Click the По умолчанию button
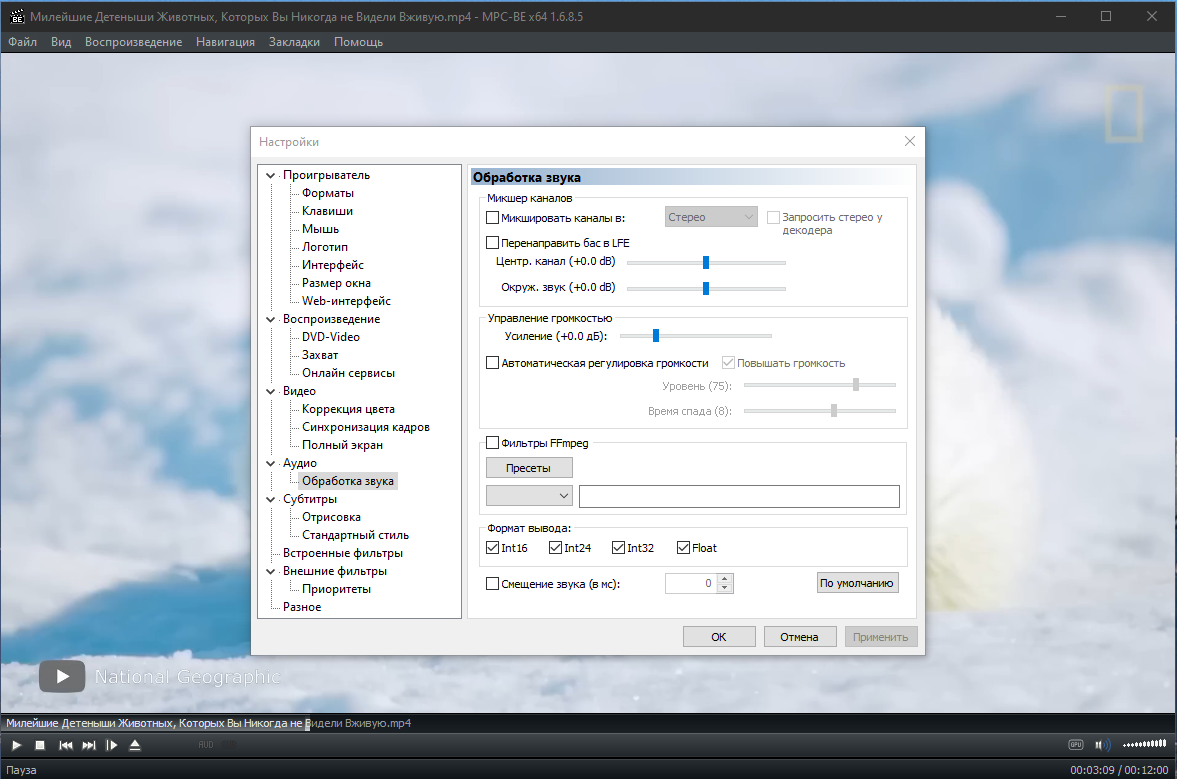This screenshot has width=1177, height=779. (x=857, y=583)
